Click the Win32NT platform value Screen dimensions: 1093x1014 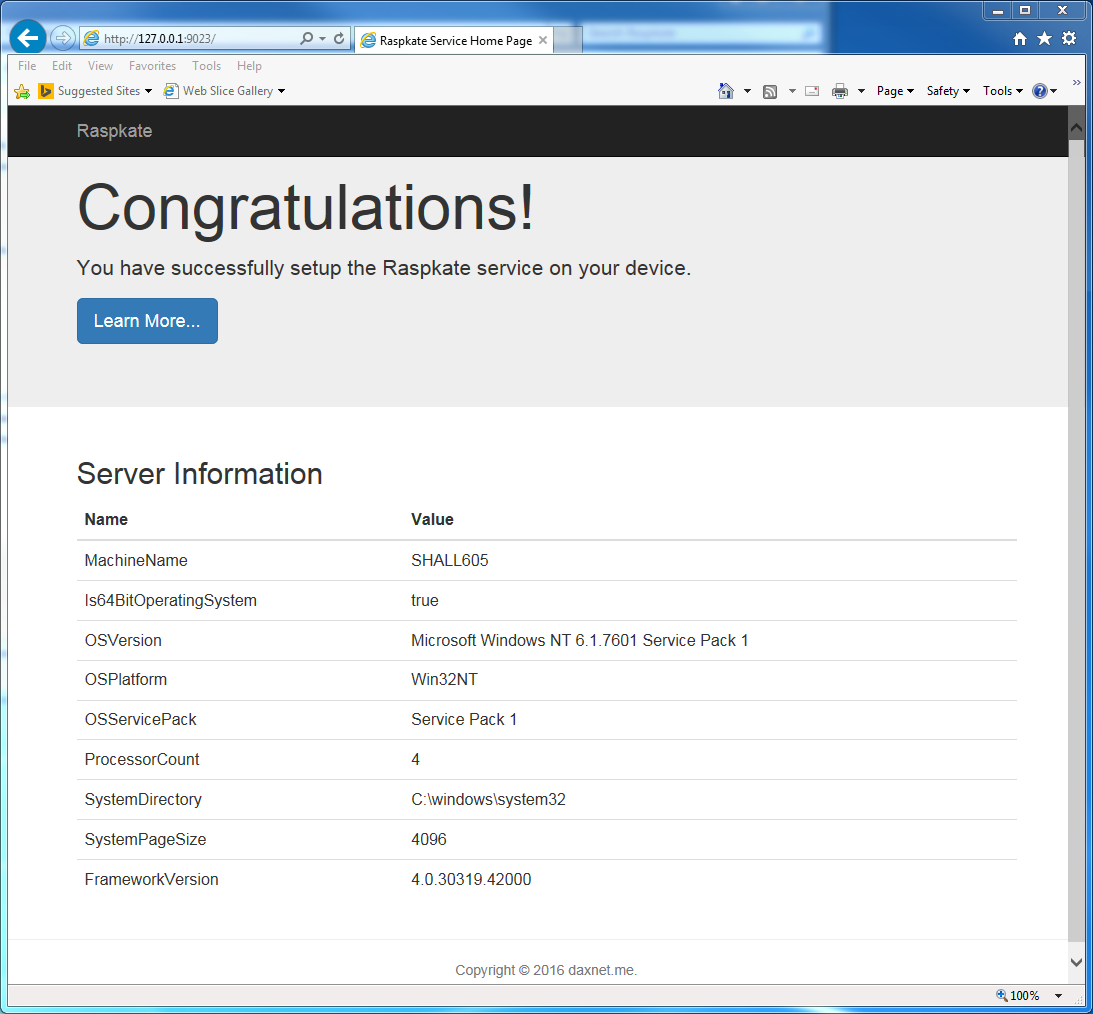(x=444, y=679)
